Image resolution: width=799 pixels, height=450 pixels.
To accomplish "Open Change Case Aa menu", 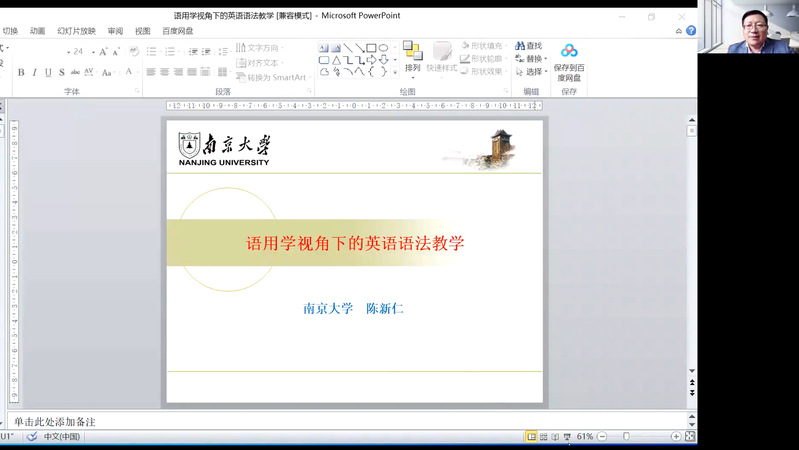I will coord(107,72).
